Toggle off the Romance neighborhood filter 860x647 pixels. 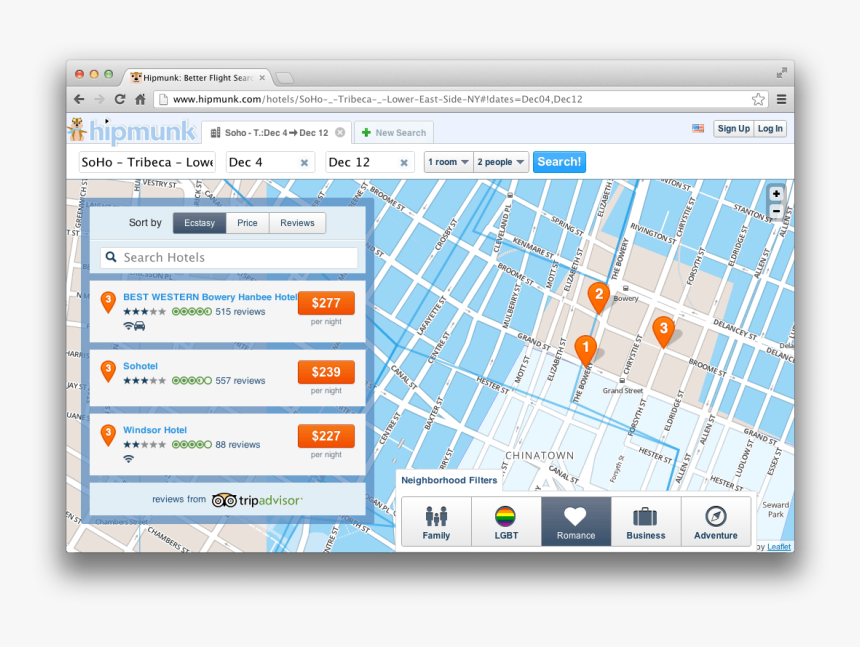[x=575, y=516]
